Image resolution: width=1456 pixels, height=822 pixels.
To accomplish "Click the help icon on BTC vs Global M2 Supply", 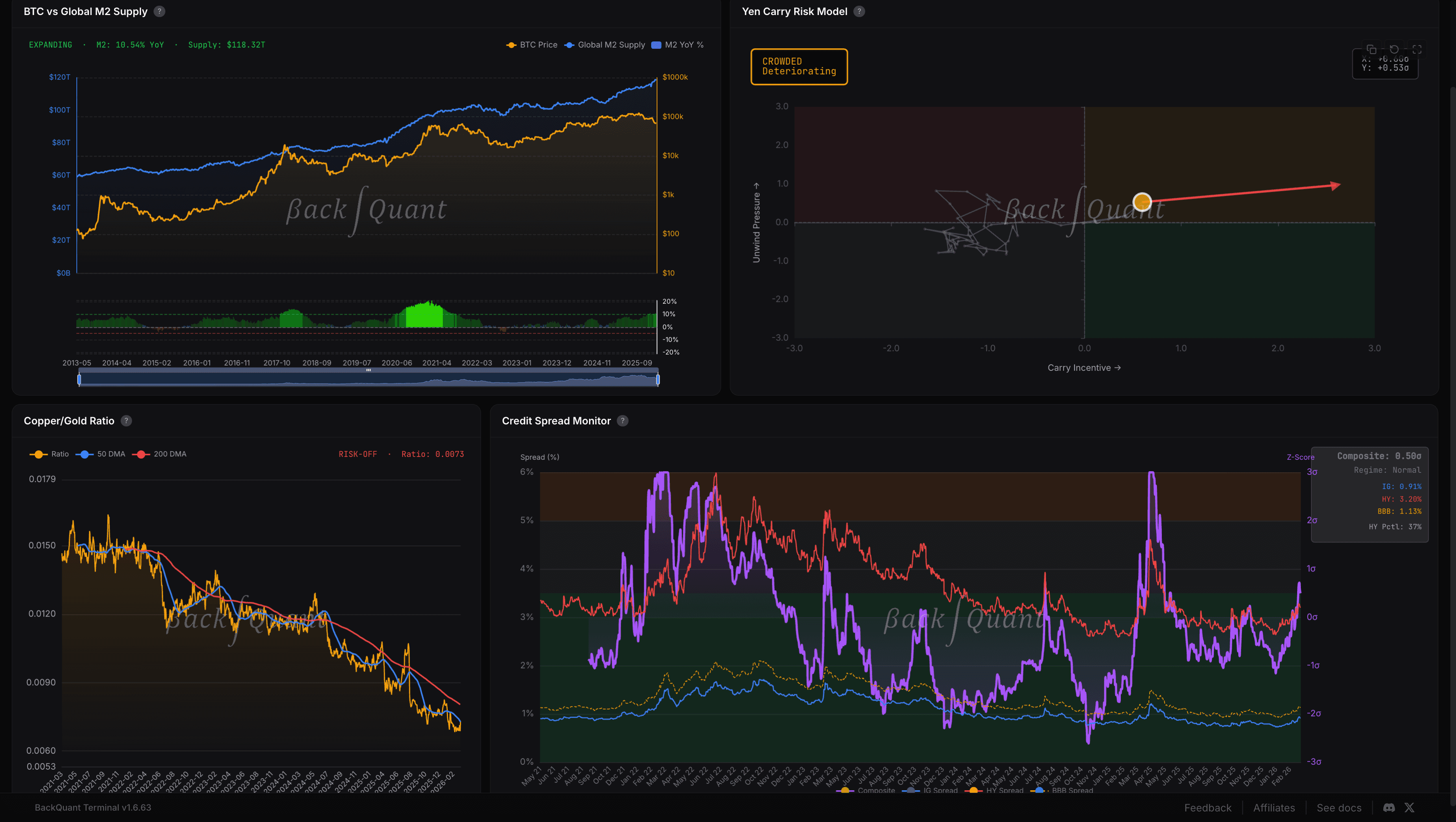I will [x=160, y=11].
